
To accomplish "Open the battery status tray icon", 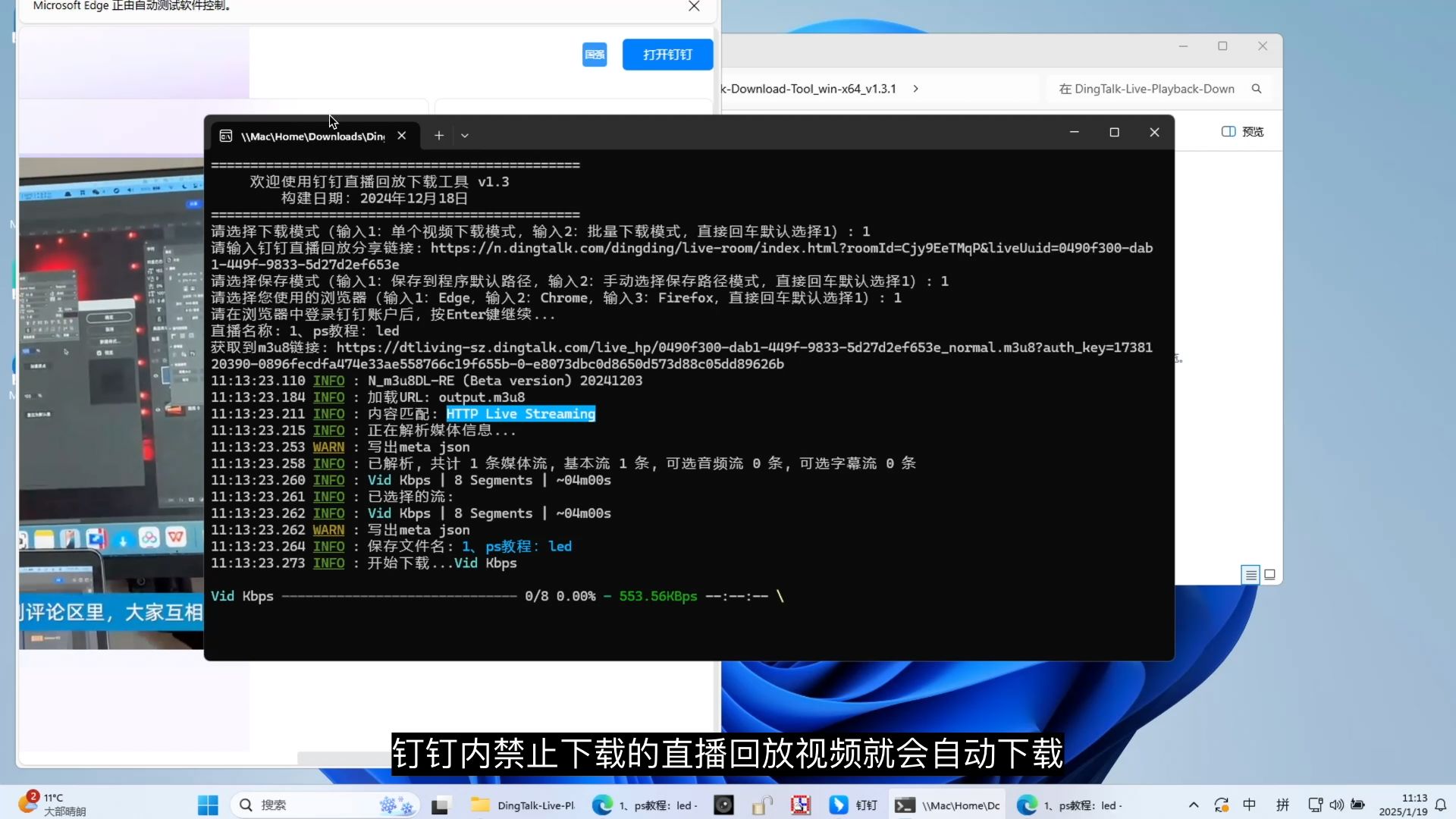I will (x=1357, y=805).
